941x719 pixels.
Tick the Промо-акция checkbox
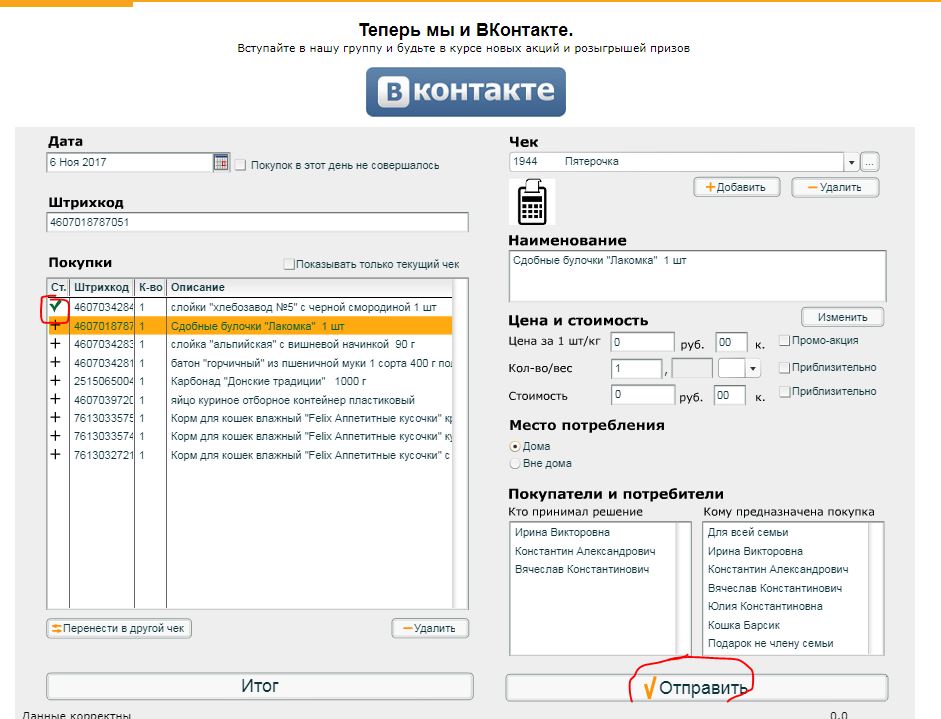click(785, 341)
